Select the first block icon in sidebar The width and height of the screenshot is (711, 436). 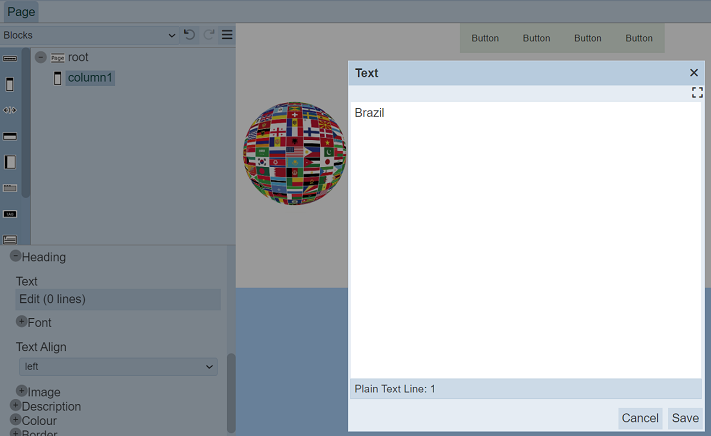(10, 59)
